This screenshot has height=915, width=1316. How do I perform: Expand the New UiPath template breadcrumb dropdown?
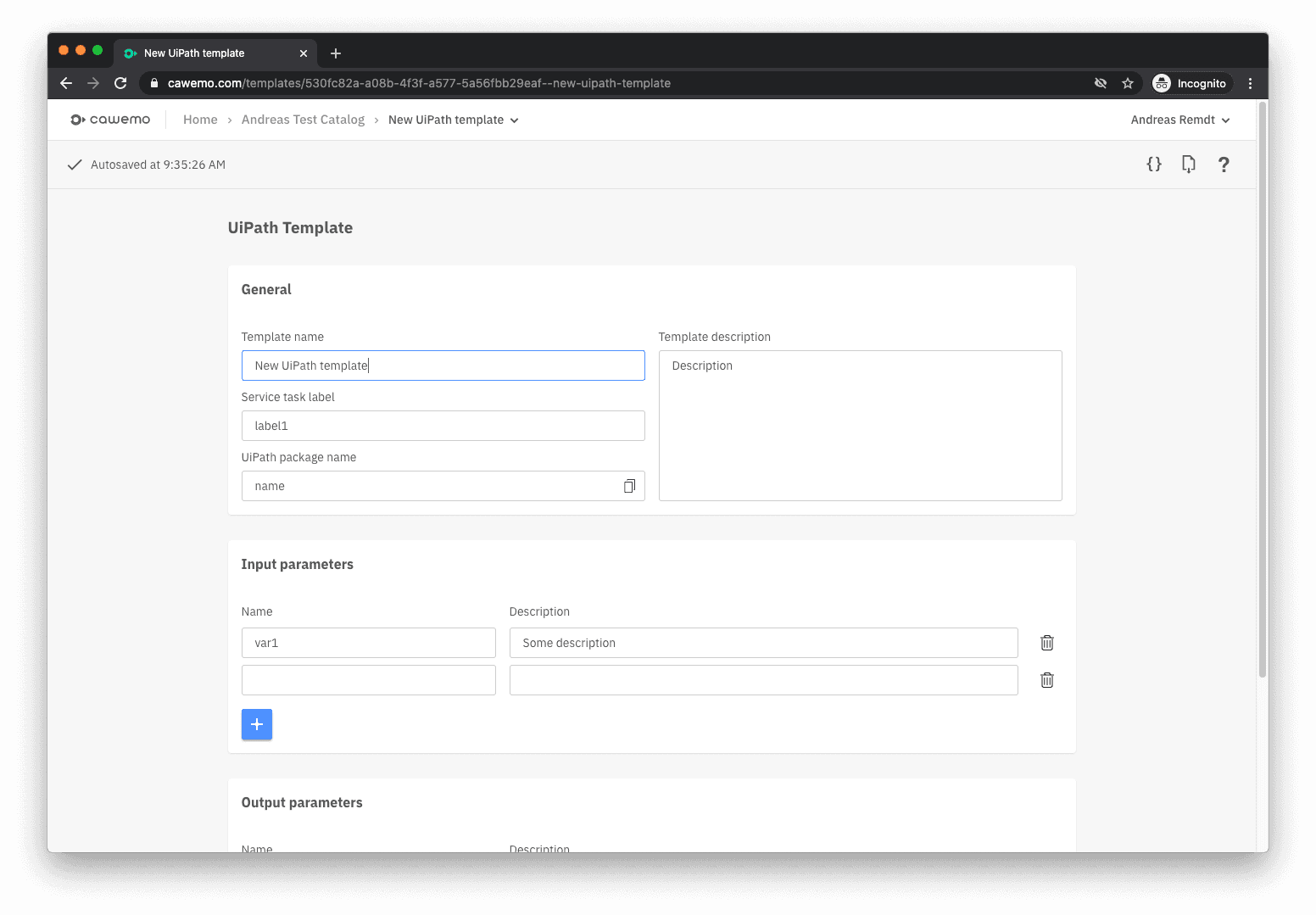pyautogui.click(x=454, y=120)
